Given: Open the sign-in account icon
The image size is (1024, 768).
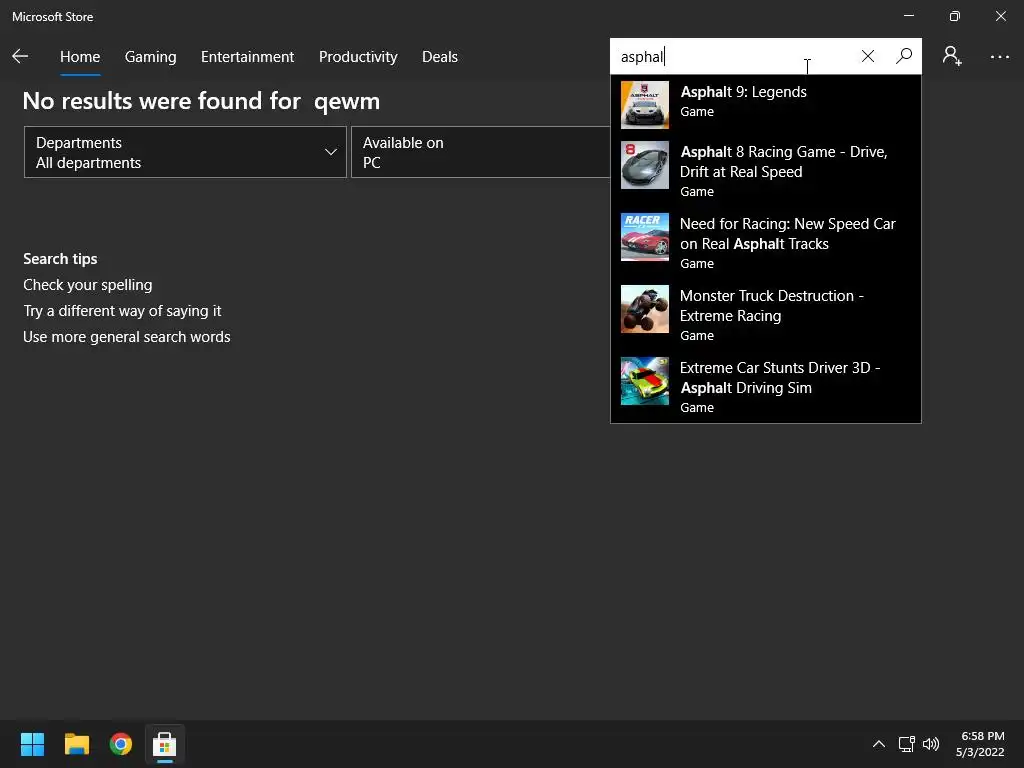Looking at the screenshot, I should coord(952,56).
